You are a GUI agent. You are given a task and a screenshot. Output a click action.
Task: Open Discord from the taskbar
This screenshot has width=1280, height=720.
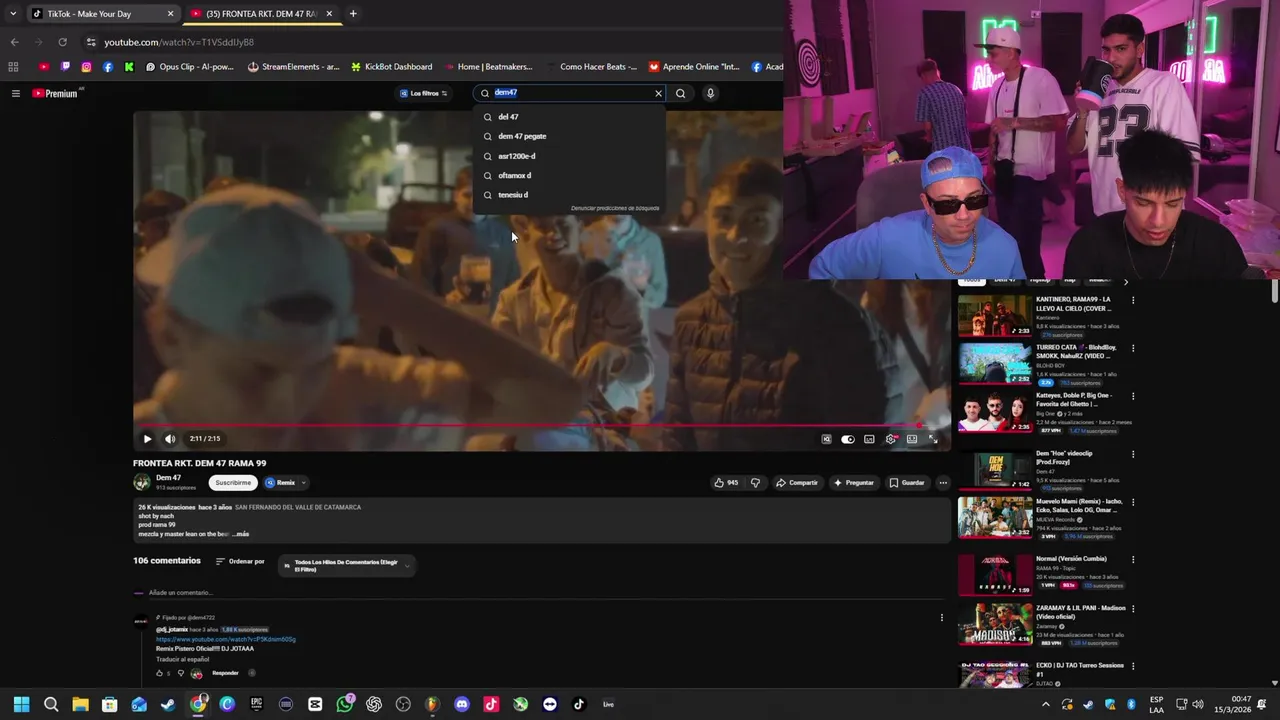click(461, 704)
